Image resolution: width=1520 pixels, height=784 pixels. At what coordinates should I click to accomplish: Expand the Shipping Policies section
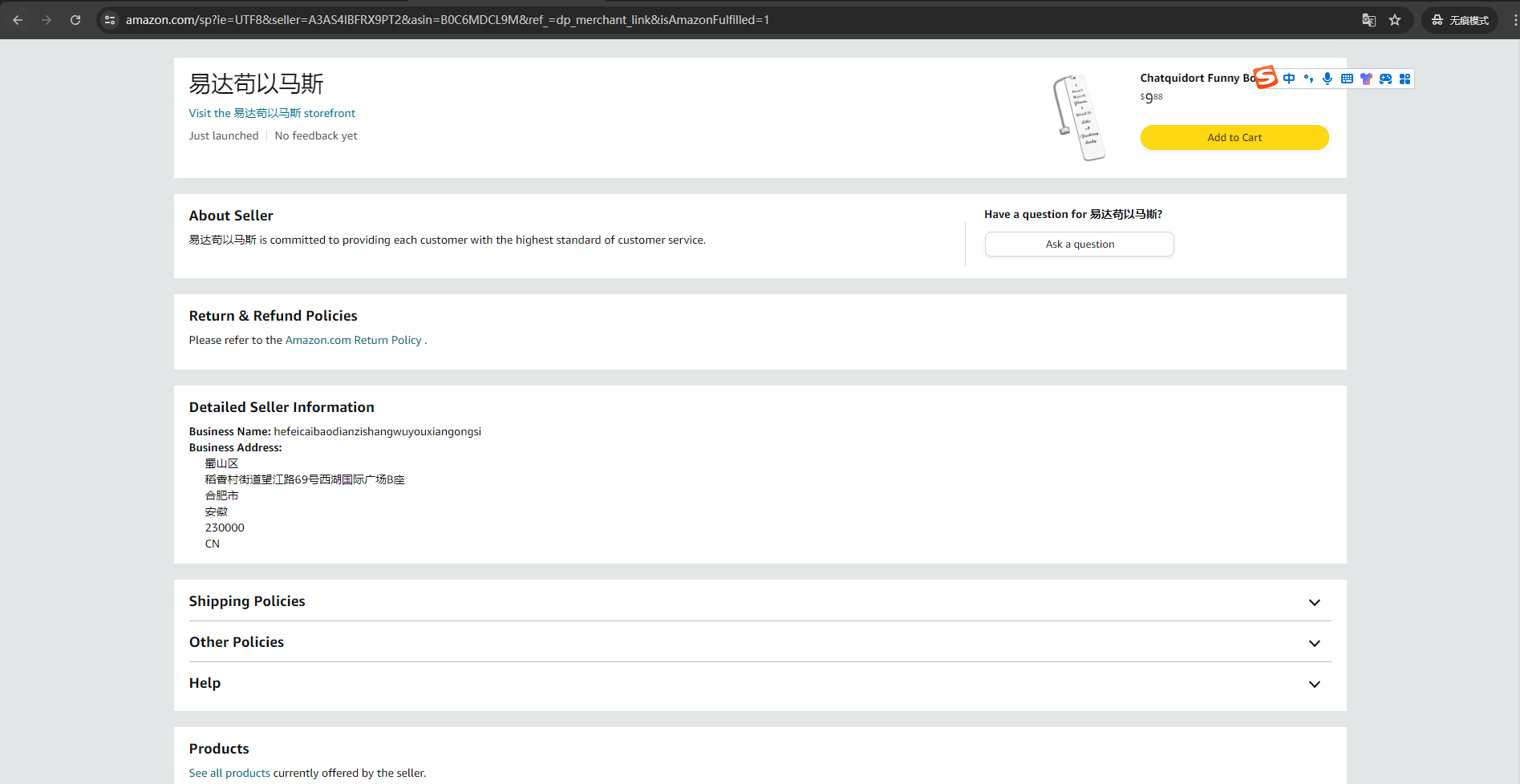click(x=760, y=601)
